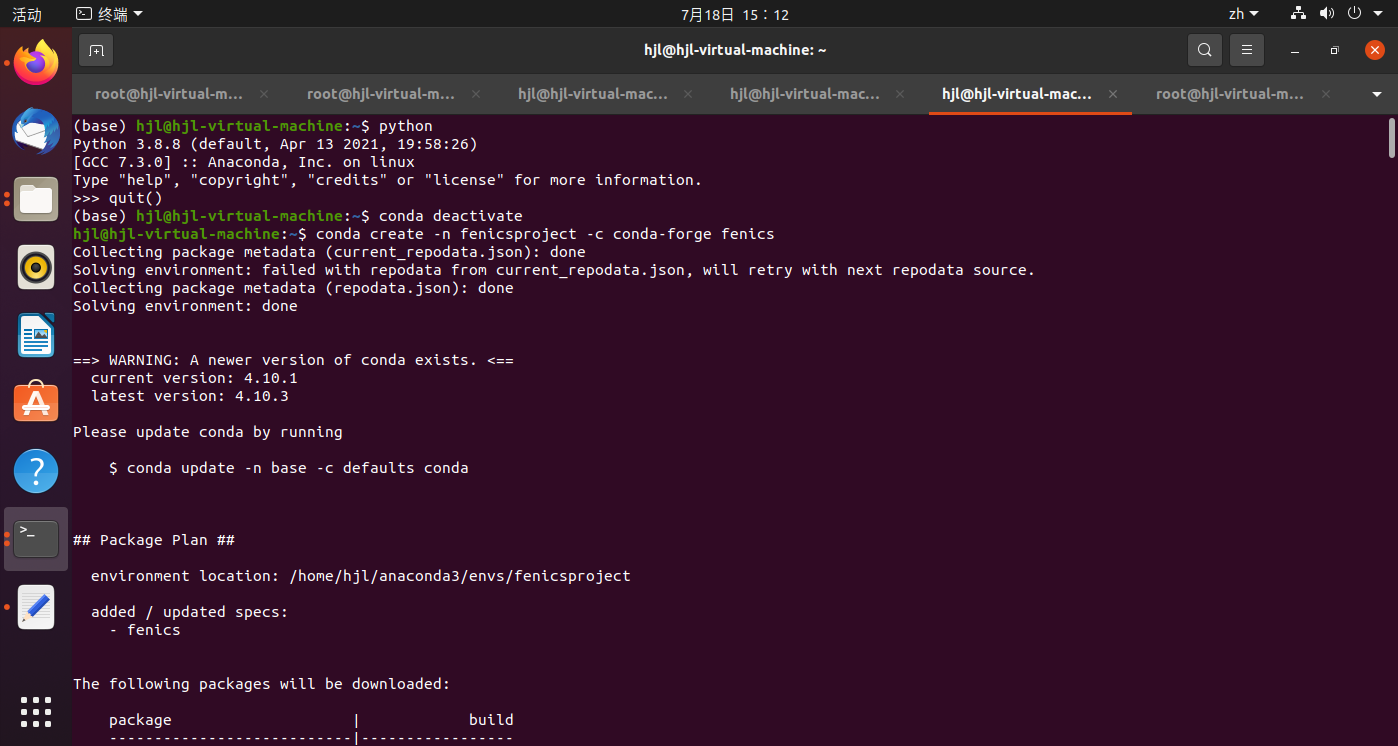Open the text editor from the dock
Screen dimensions: 1398x746
click(x=35, y=607)
